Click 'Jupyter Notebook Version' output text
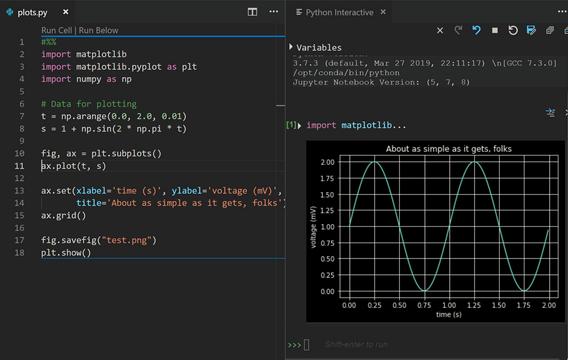 click(x=381, y=82)
